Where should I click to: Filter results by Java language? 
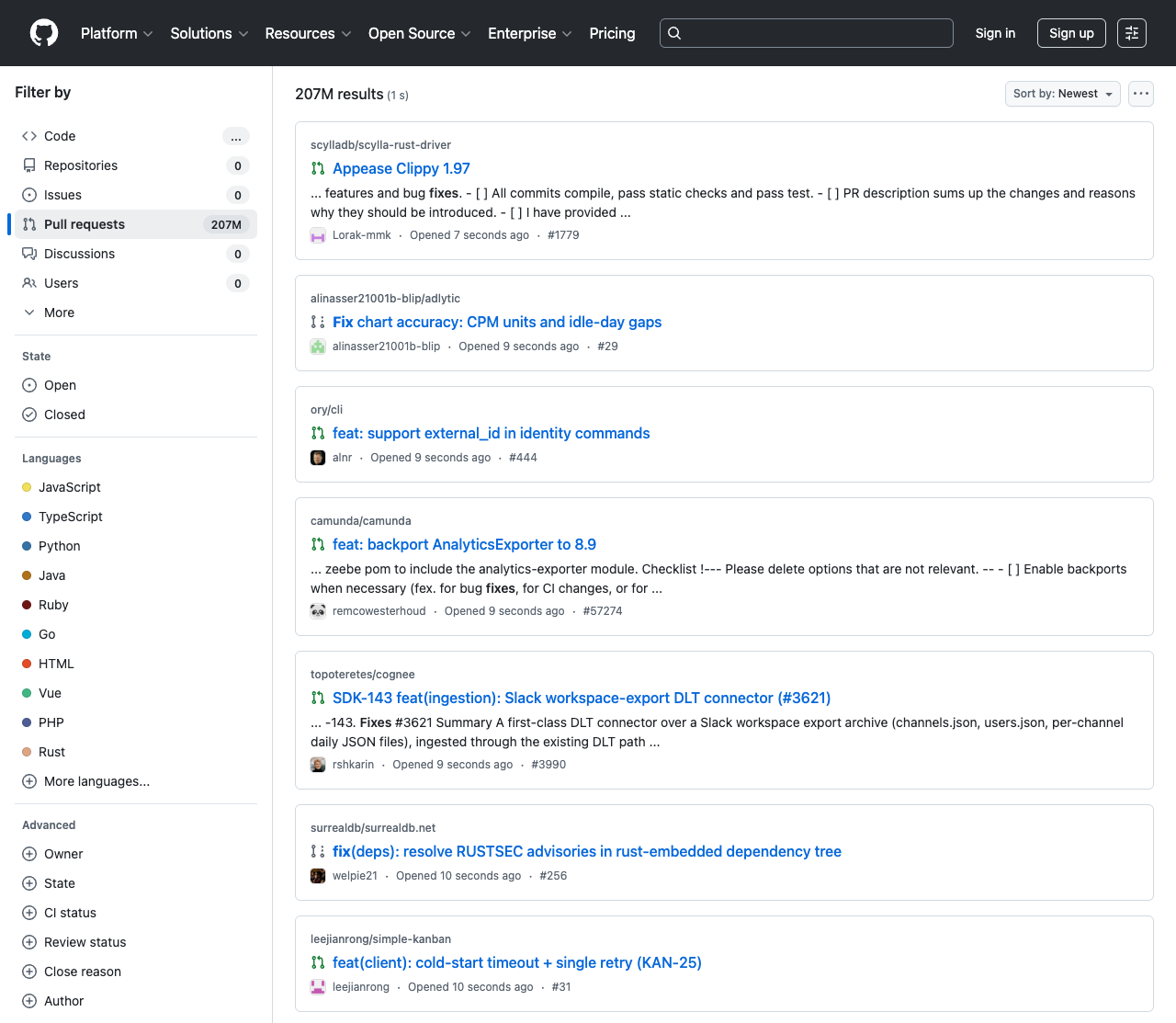click(136, 575)
